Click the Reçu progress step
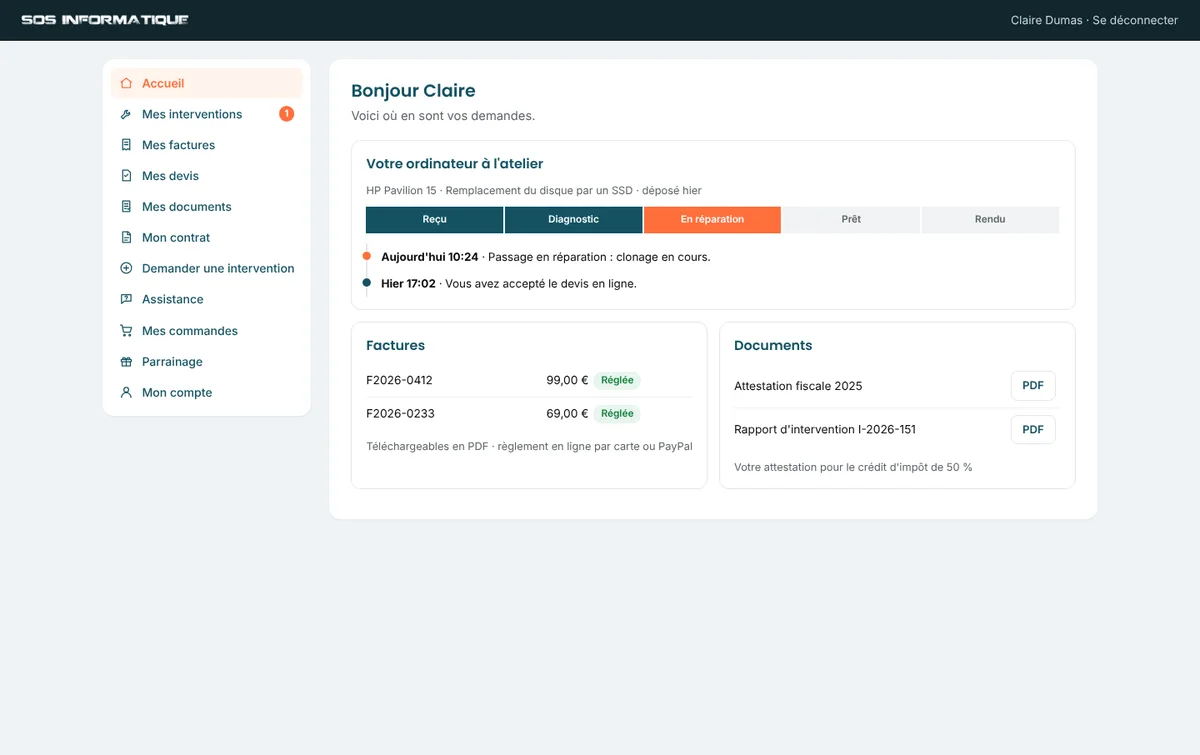The height and width of the screenshot is (755, 1200). click(435, 219)
